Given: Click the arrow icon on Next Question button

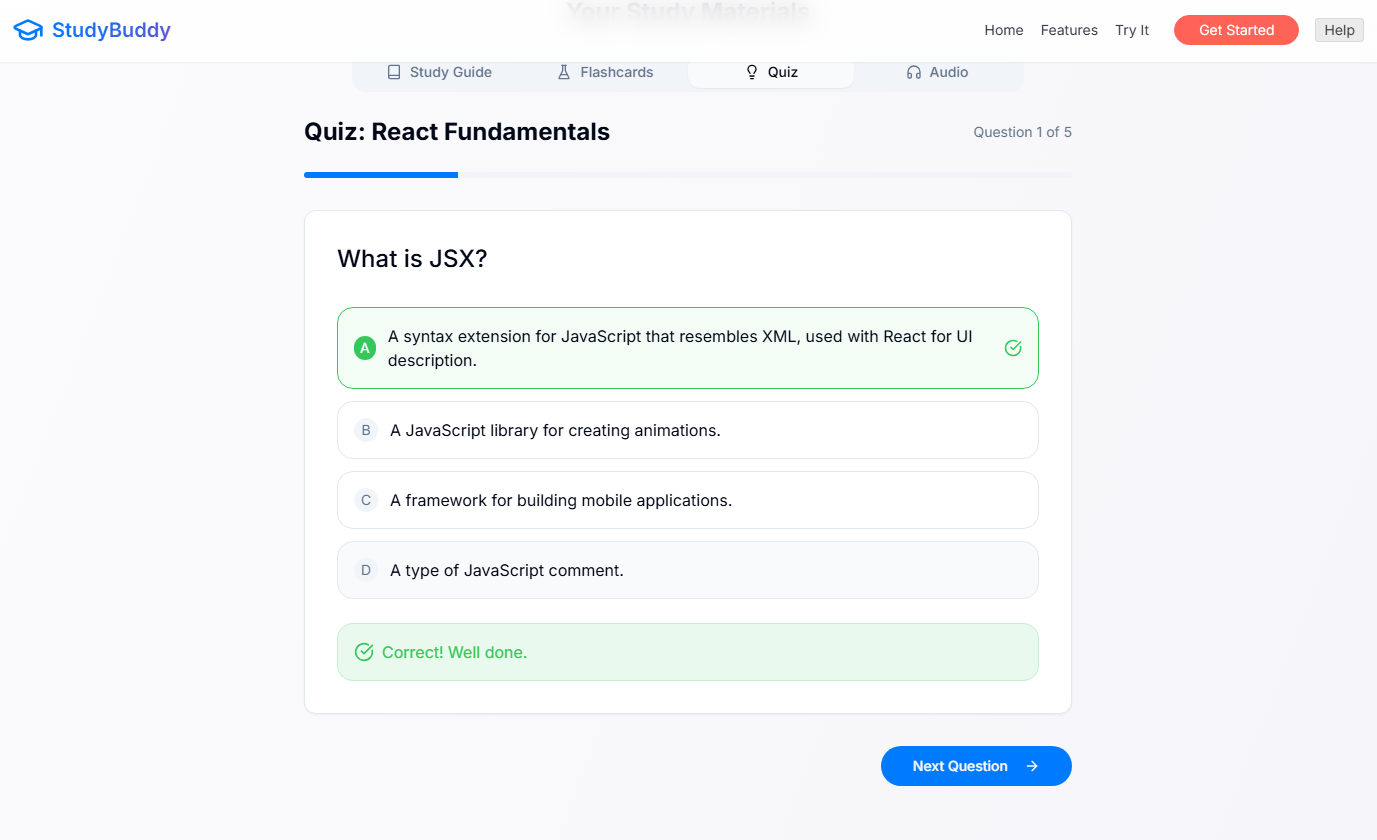Looking at the screenshot, I should (x=1032, y=766).
